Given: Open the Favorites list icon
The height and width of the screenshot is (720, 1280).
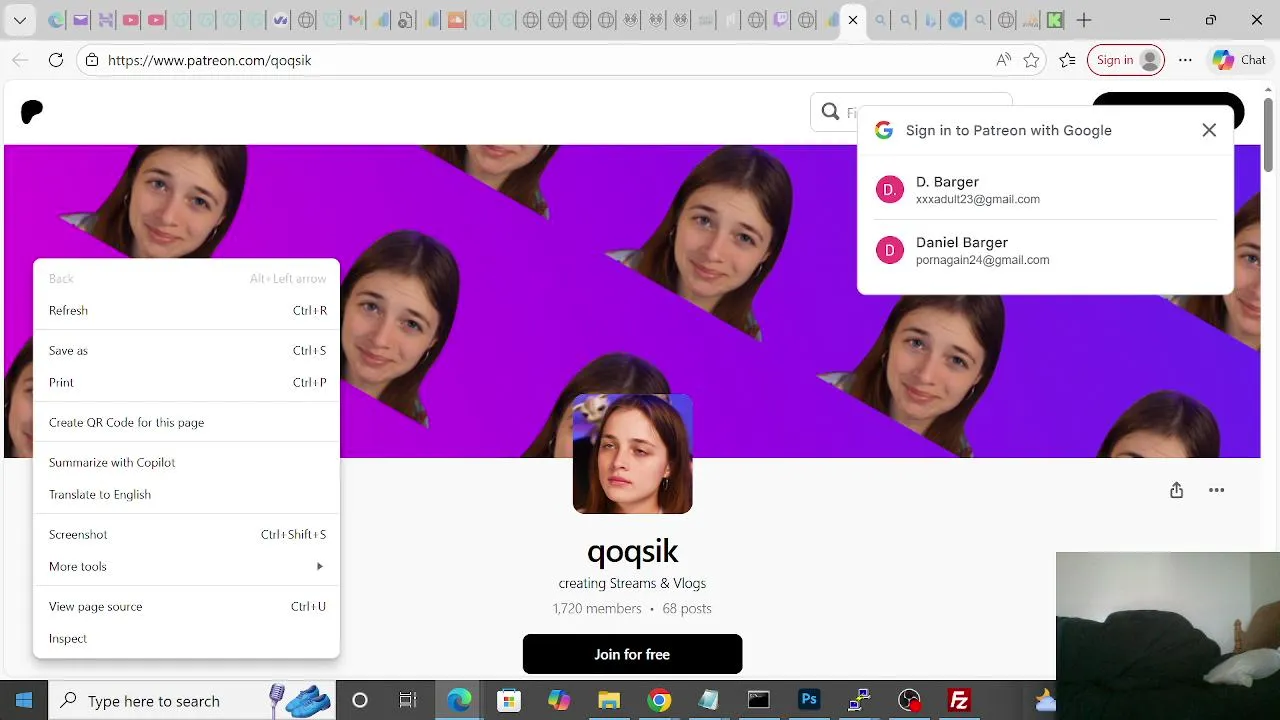Looking at the screenshot, I should click(x=1068, y=60).
